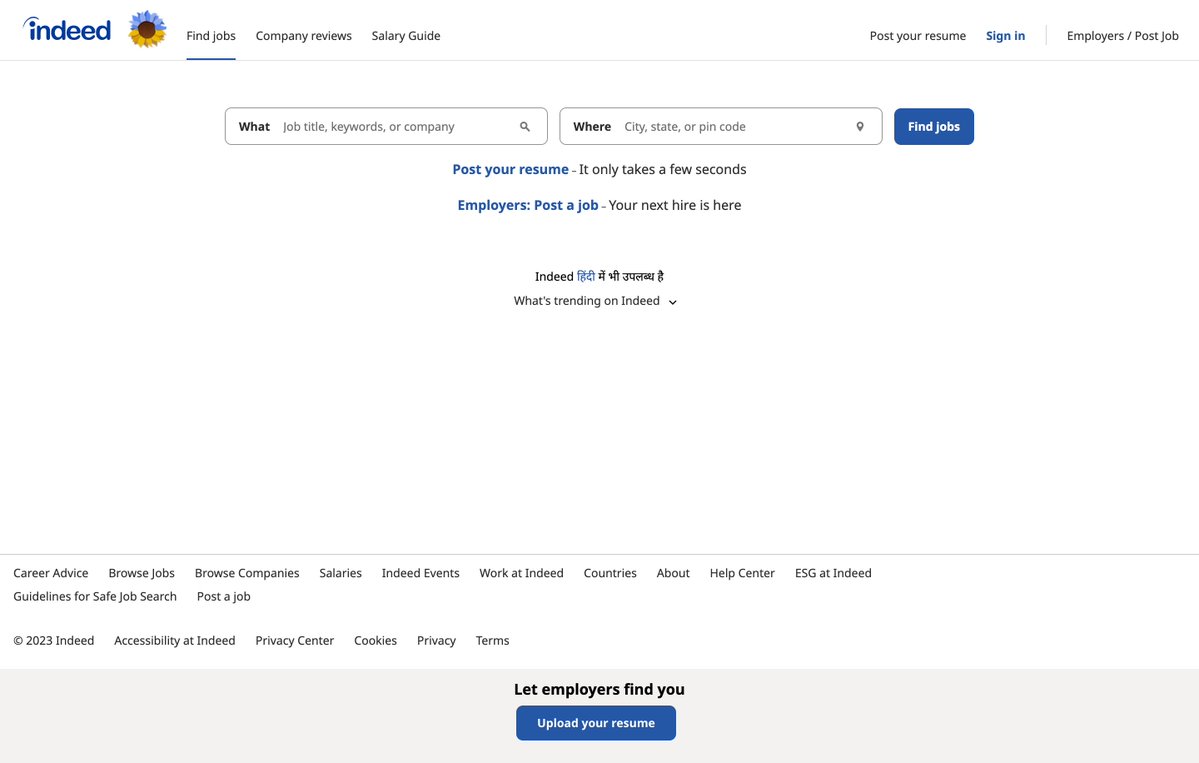Switch to Hindi language link
Screen dimensions: 1199x763
tap(586, 277)
